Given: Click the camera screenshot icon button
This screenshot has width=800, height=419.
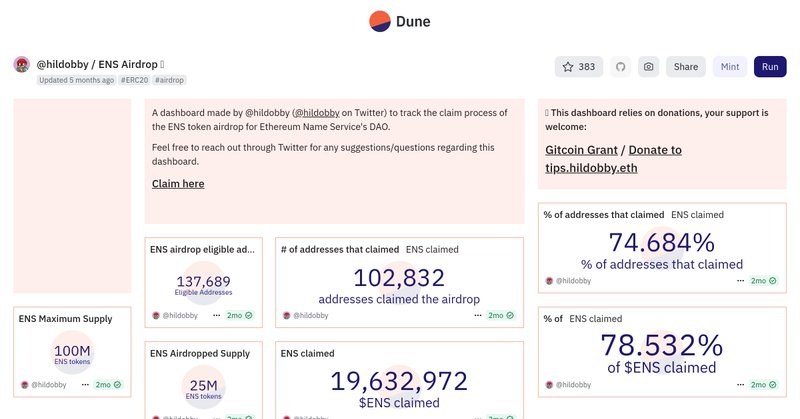Looking at the screenshot, I should tap(648, 67).
